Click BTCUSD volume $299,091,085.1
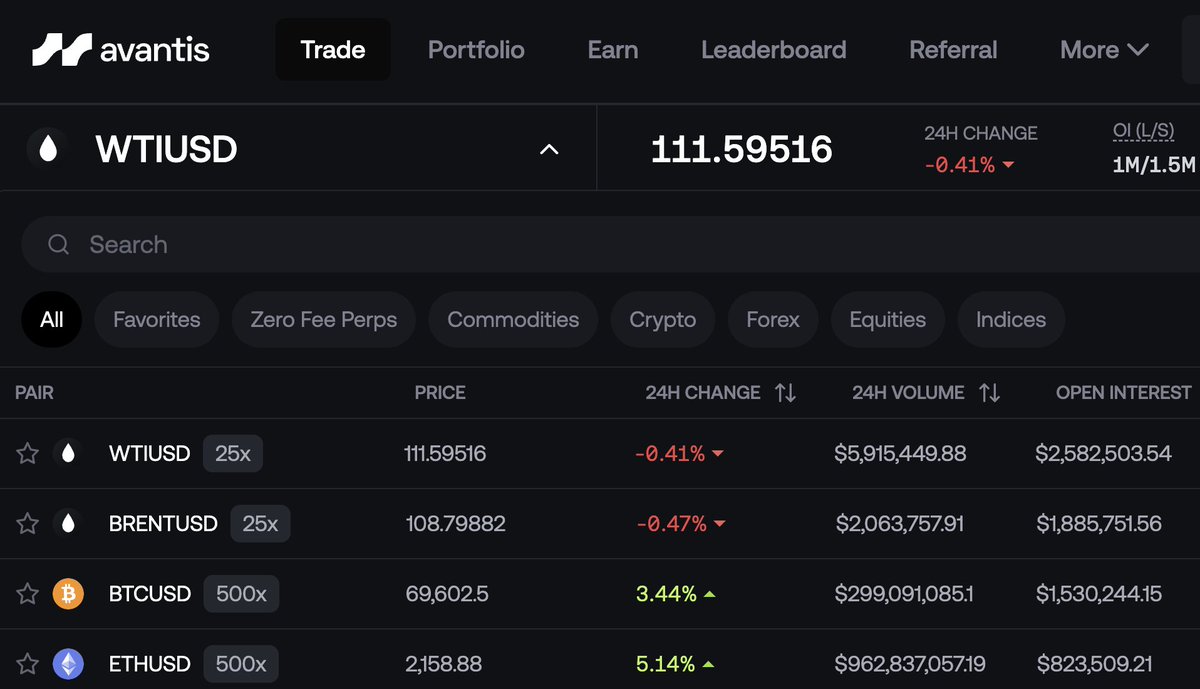Image resolution: width=1200 pixels, height=689 pixels. pos(904,594)
